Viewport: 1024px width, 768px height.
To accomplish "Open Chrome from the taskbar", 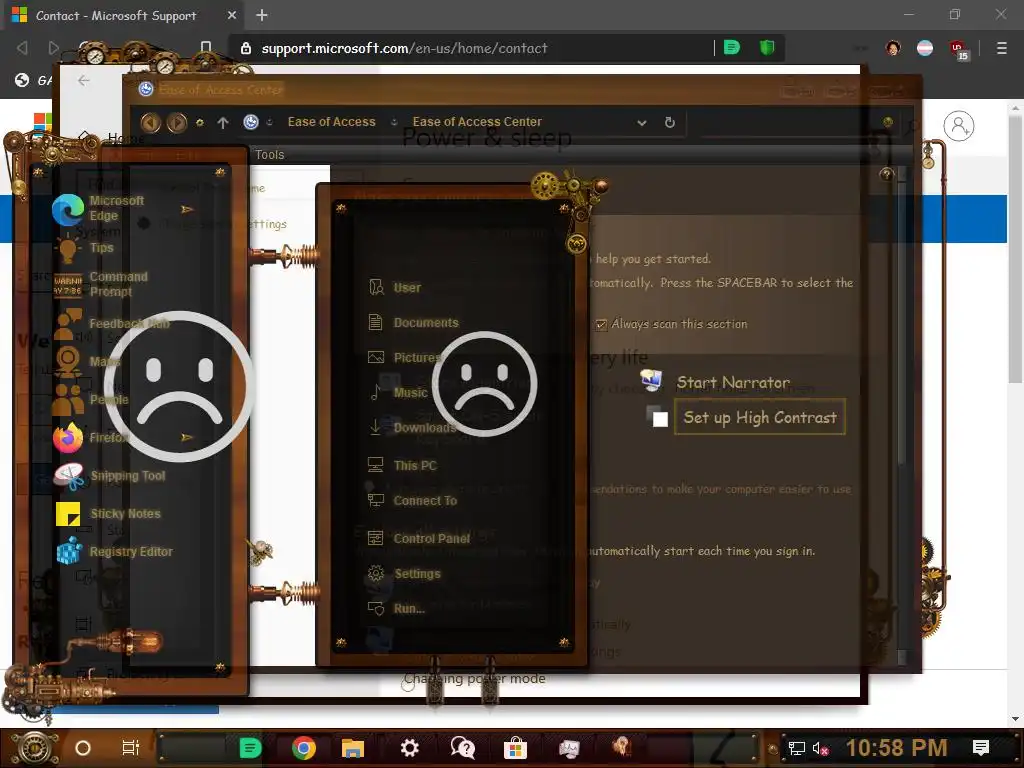I will click(x=304, y=748).
